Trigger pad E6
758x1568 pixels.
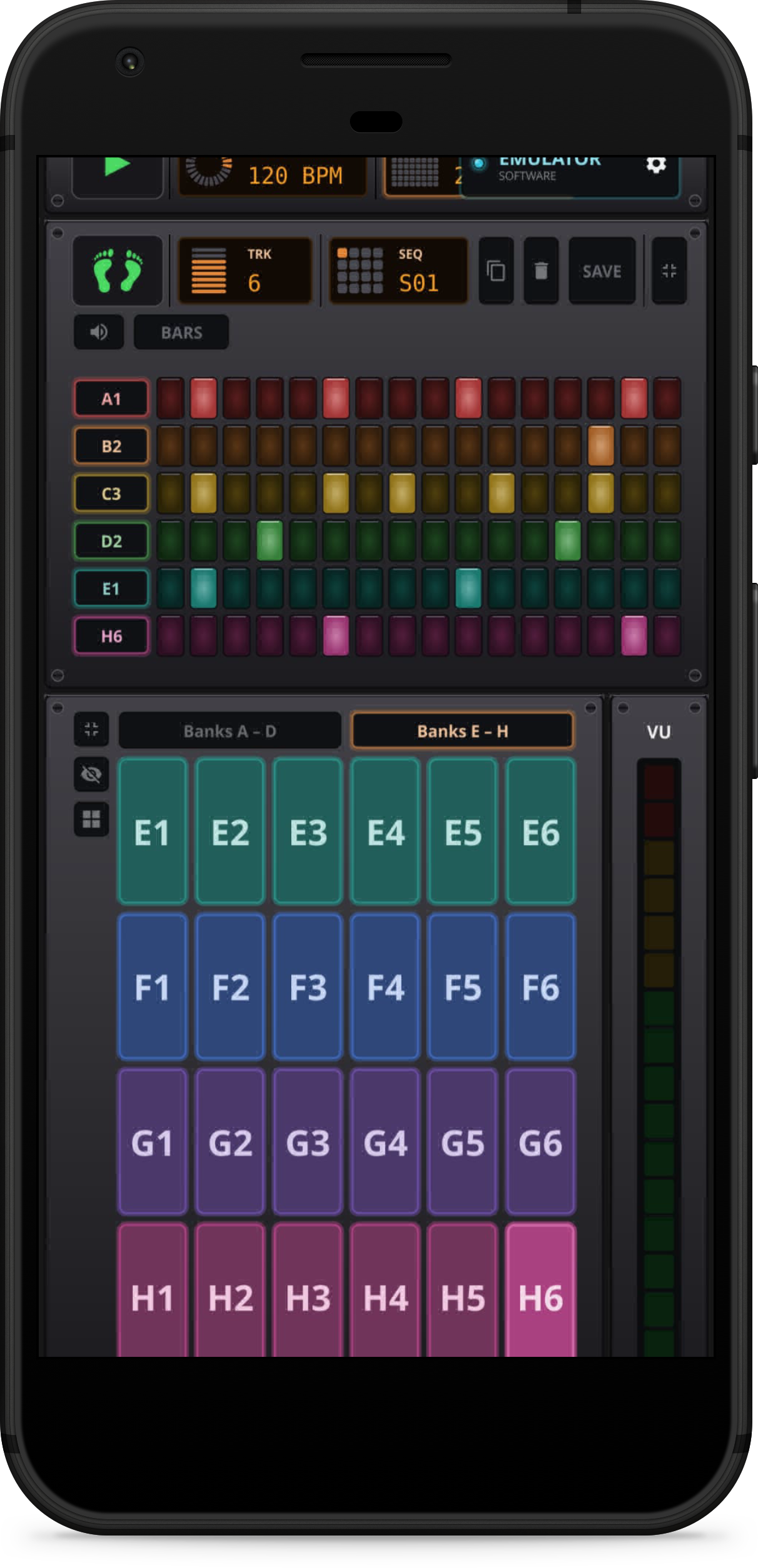tap(540, 831)
